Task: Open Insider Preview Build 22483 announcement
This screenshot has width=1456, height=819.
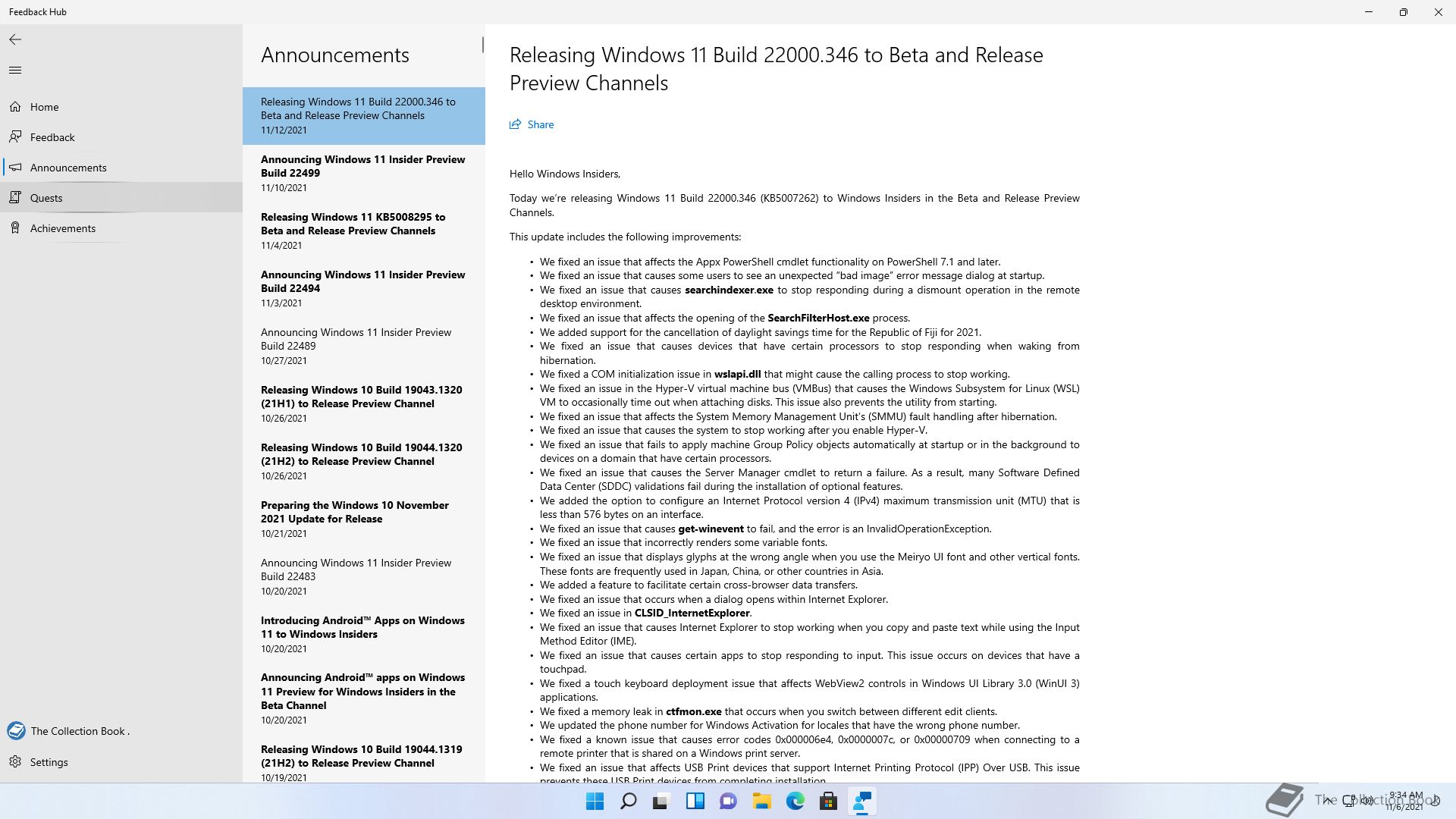Action: point(364,577)
